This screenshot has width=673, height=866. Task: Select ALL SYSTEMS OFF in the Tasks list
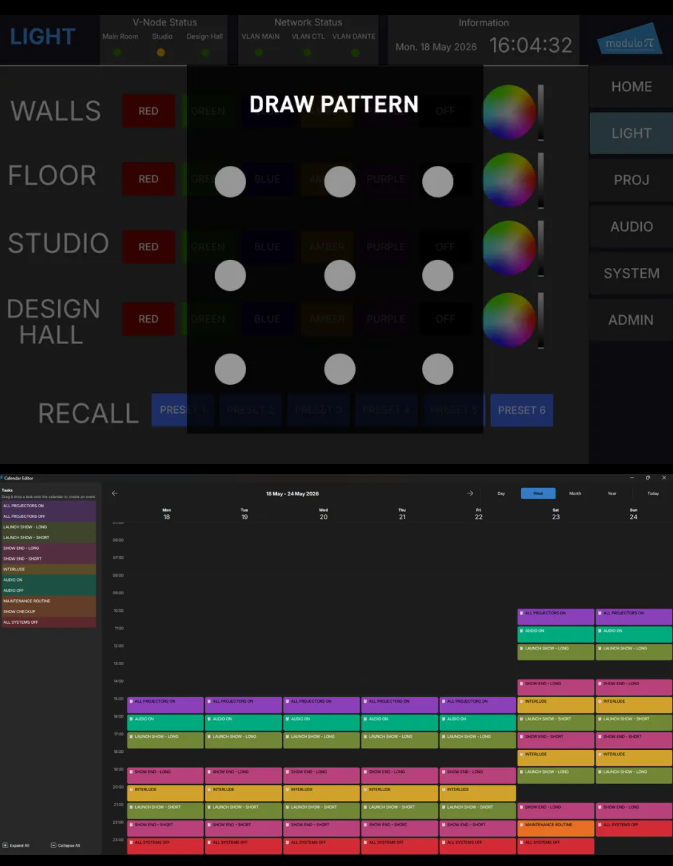tap(49, 622)
